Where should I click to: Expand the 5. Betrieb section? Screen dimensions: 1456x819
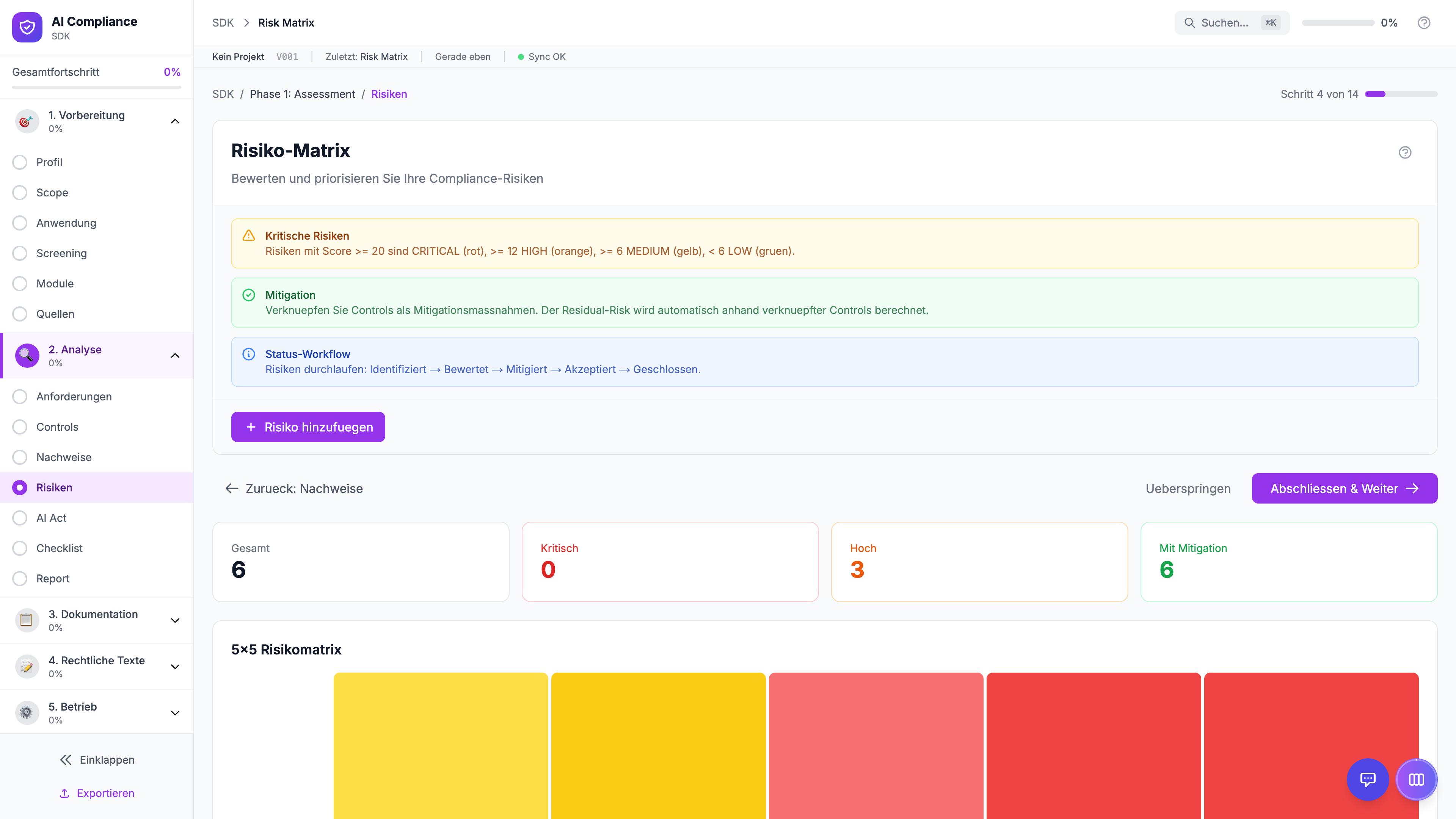pos(175,713)
